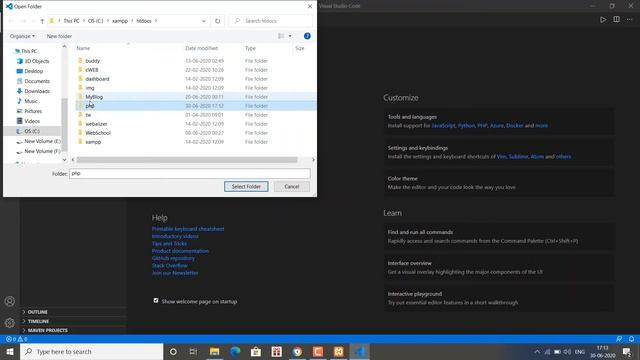Open Printable keyboard cheatsheet link

point(188,229)
